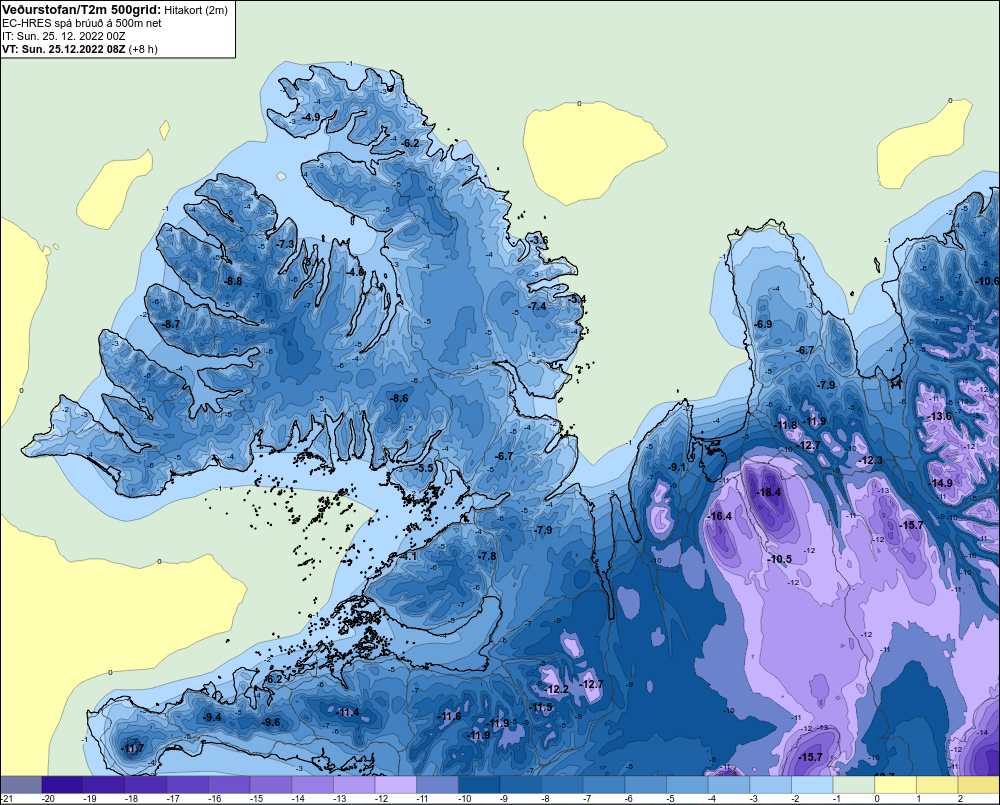1000x805 pixels.
Task: Click the 'IT: Sun. 25. 12. 2022 00Z' line
Action: (x=64, y=36)
